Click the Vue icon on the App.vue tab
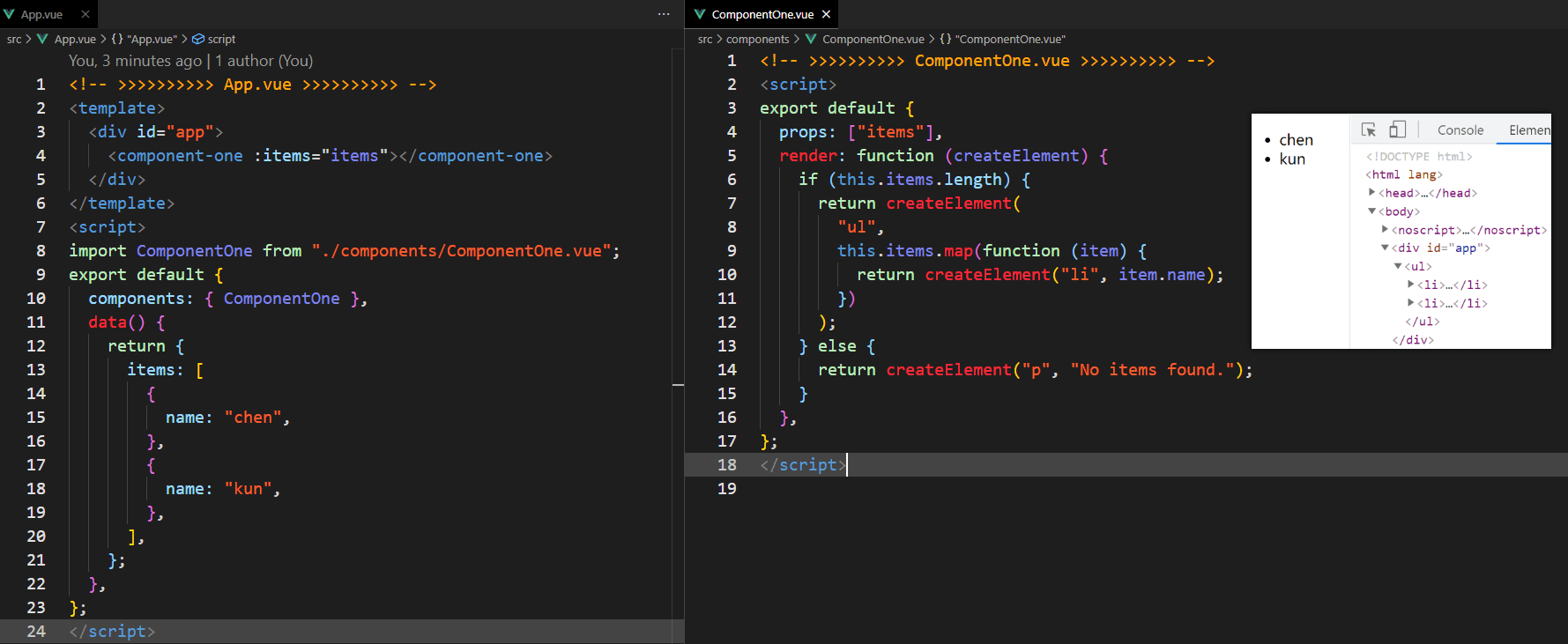 [x=10, y=14]
